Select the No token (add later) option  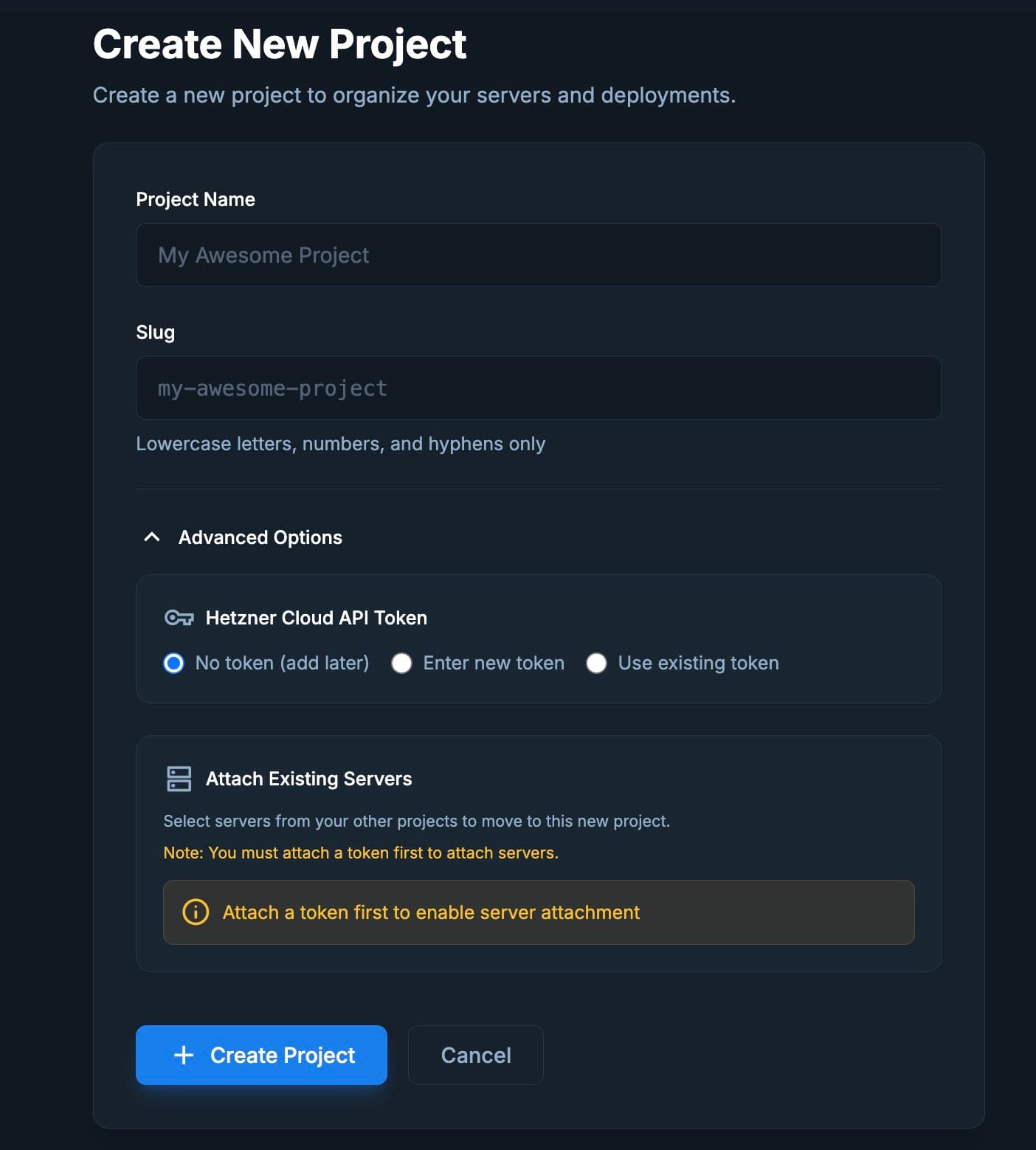tap(173, 664)
